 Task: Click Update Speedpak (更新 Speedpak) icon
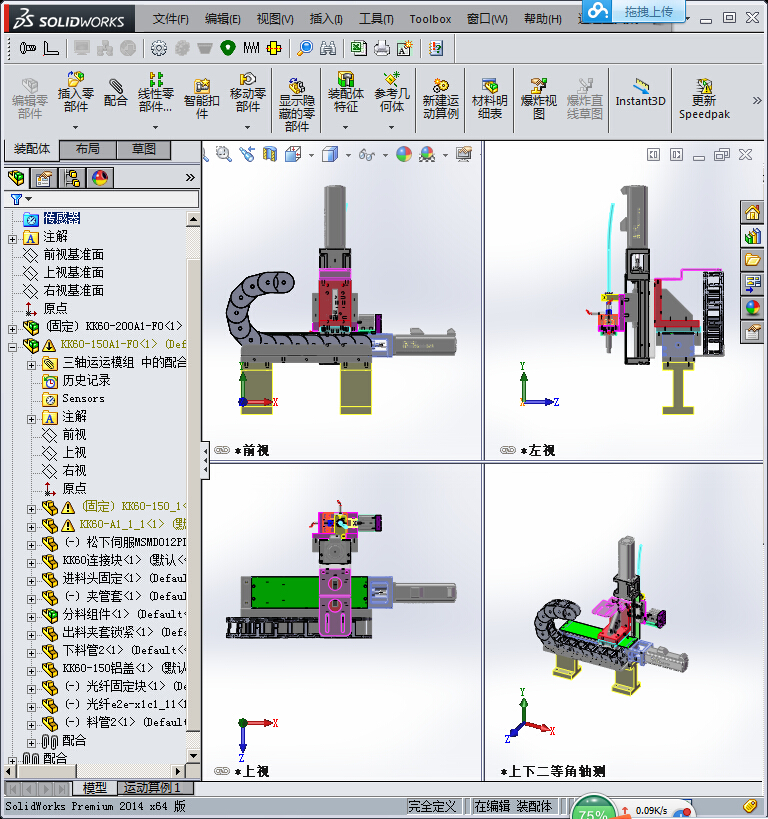(x=704, y=99)
